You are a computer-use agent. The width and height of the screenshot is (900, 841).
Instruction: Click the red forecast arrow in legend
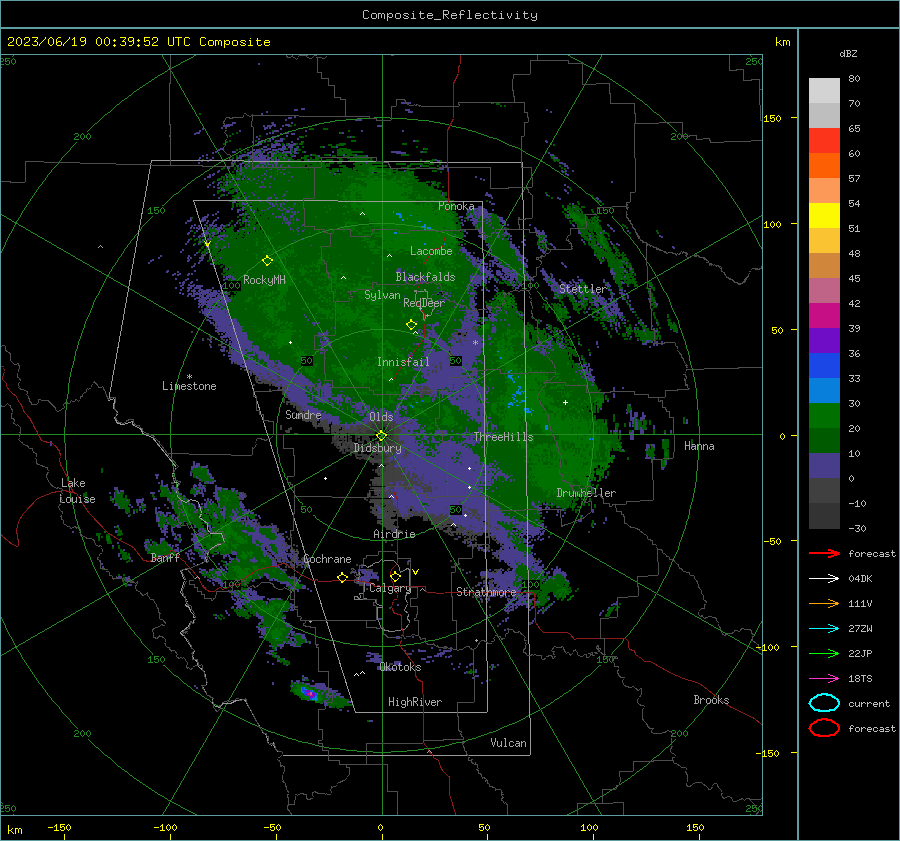(x=824, y=553)
